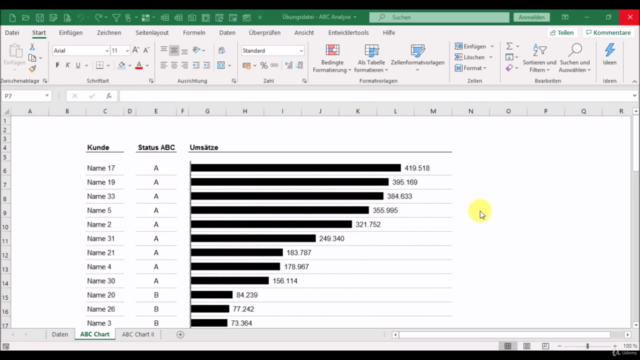Click merge and center cells icon
The height and width of the screenshot is (360, 640).
[x=221, y=65]
